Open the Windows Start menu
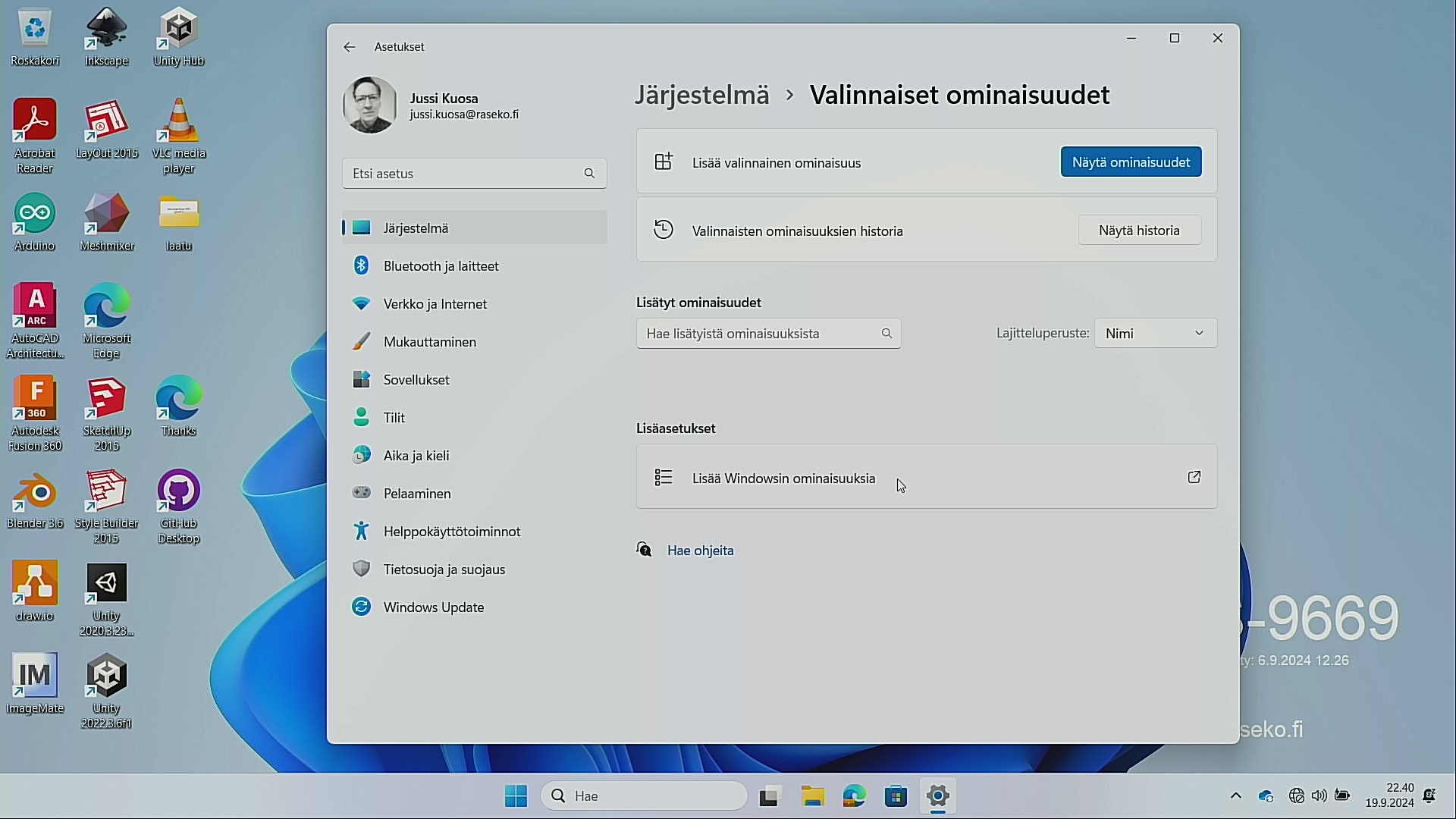The image size is (1456, 819). point(516,795)
